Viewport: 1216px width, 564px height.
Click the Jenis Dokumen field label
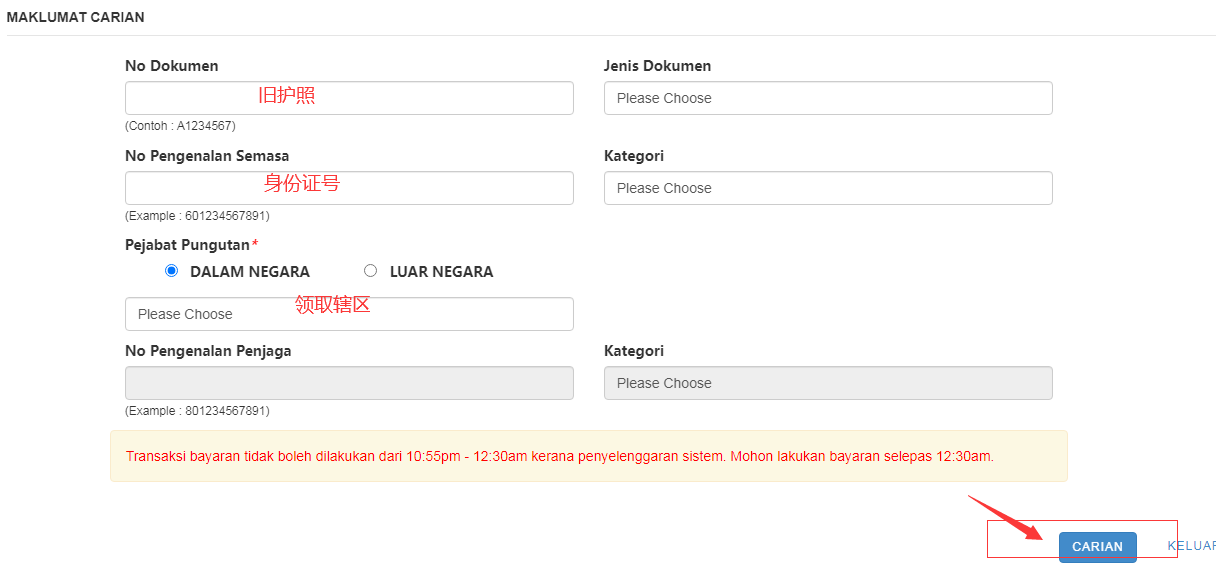657,66
